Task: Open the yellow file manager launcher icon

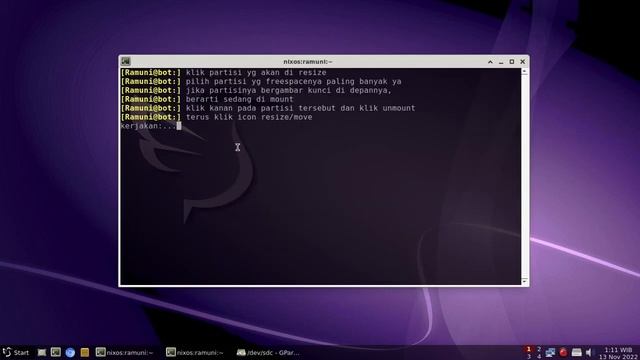Action: click(84, 352)
